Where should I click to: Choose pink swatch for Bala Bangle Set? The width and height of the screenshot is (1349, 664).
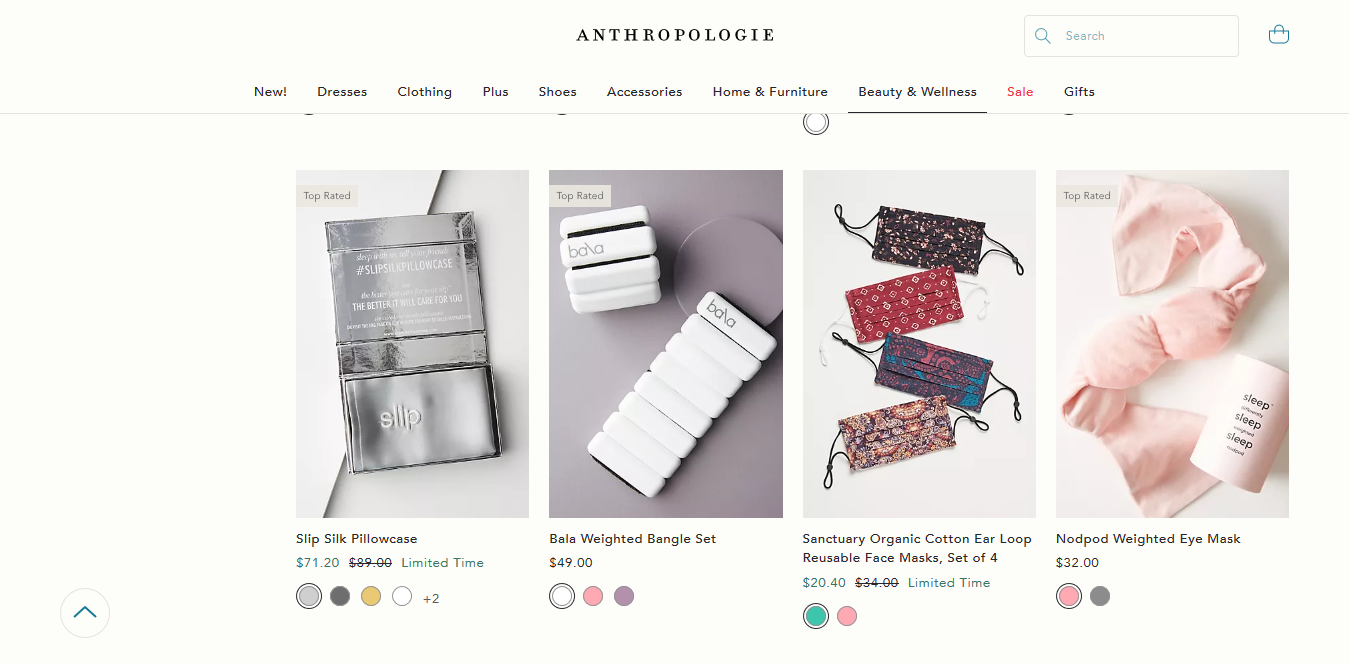tap(593, 596)
